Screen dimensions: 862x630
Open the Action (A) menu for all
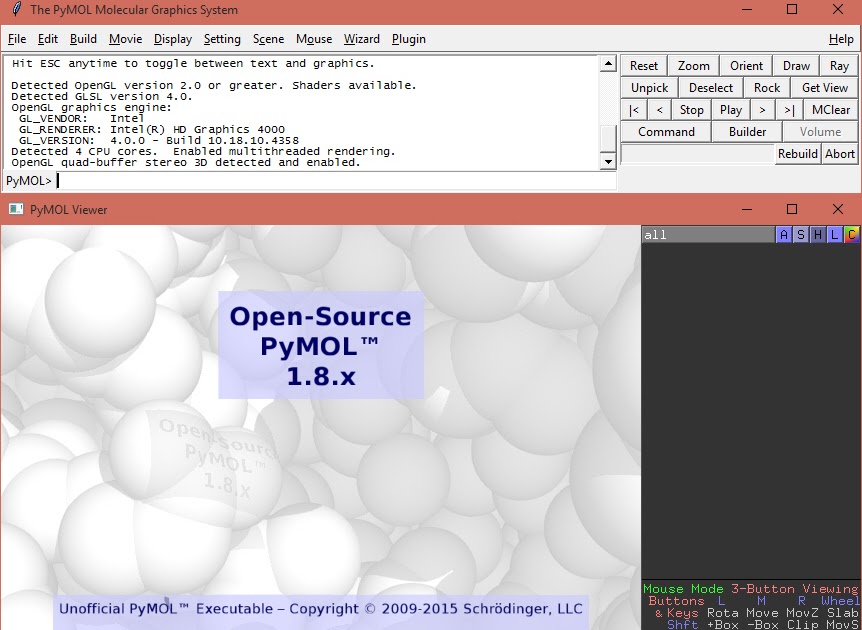click(x=784, y=235)
